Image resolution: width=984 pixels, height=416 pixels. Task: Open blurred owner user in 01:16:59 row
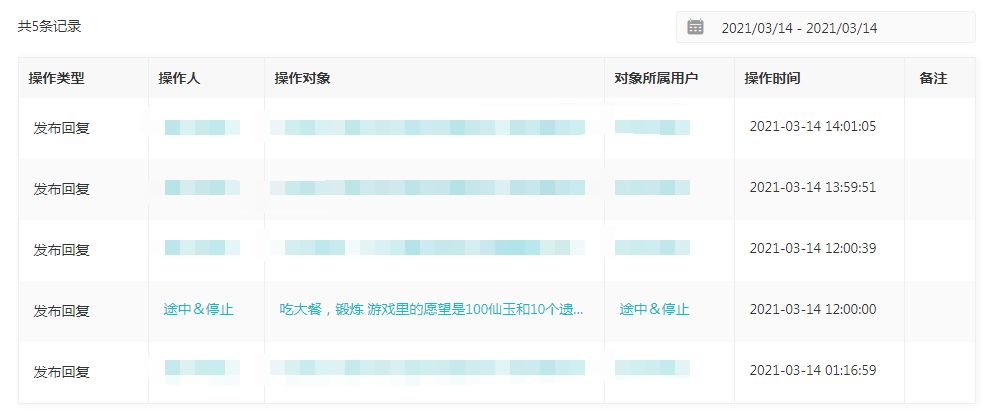(x=652, y=368)
